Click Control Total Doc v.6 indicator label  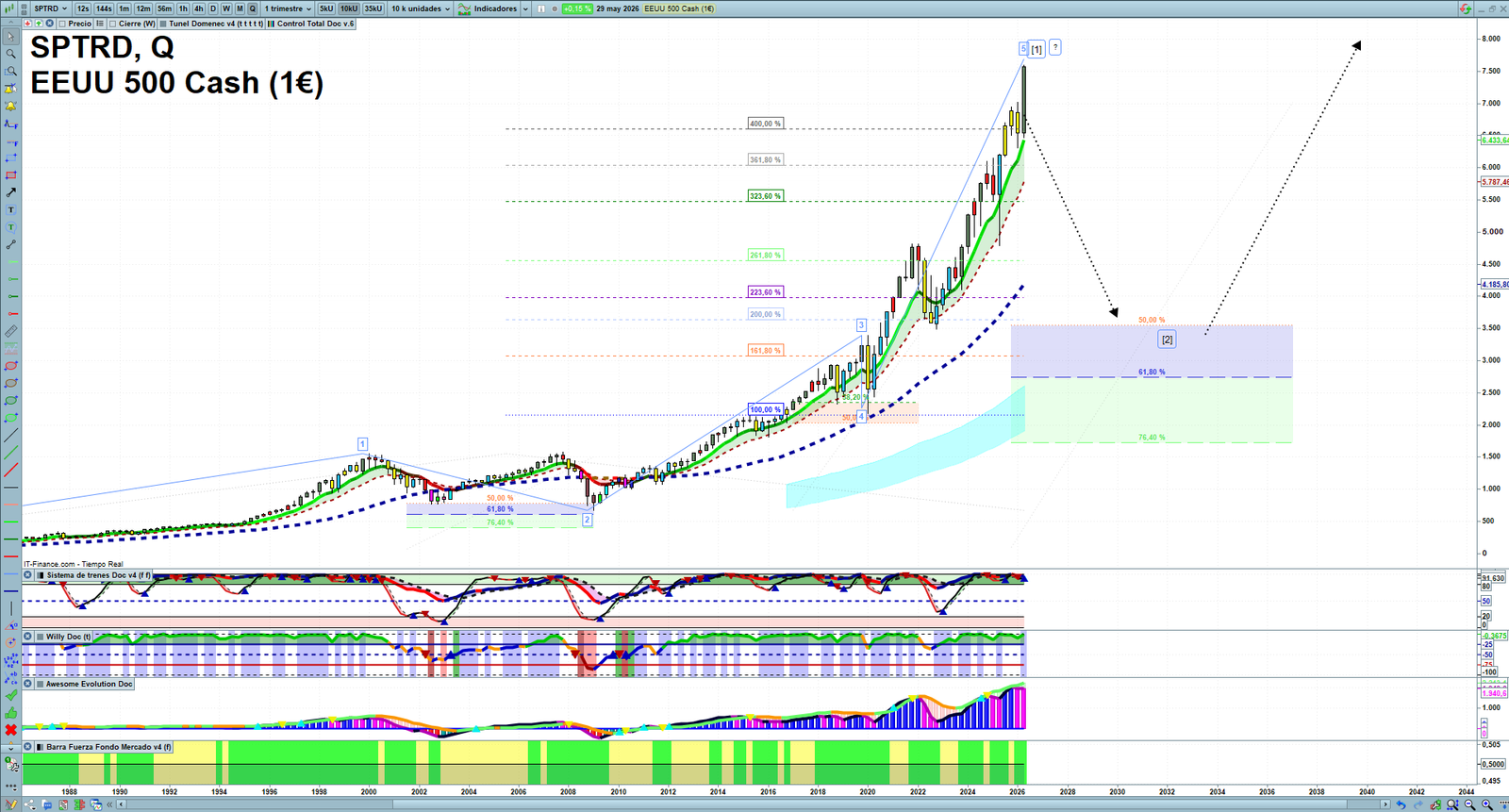point(316,24)
